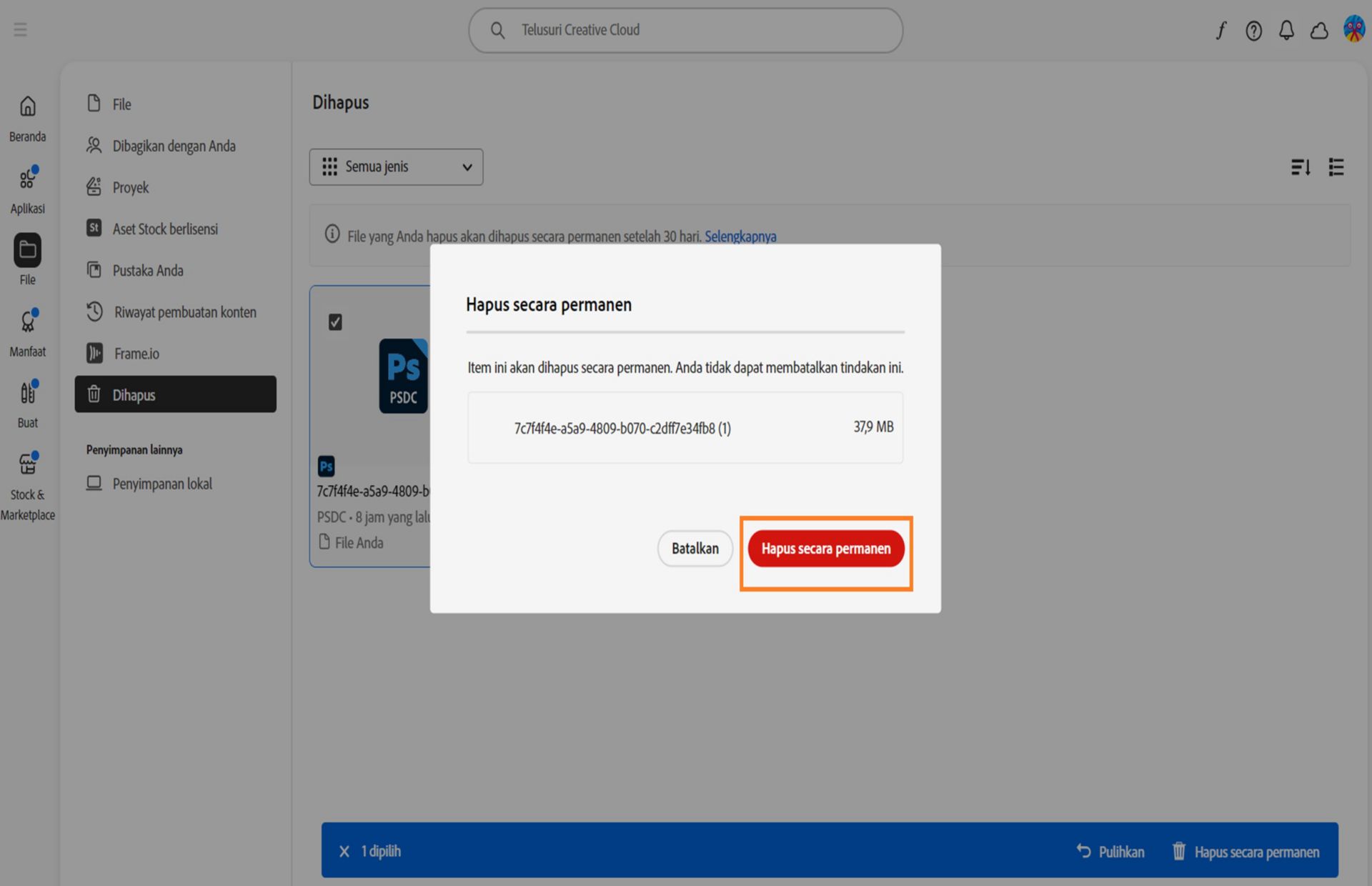
Task: Click the File Anda label
Action: tap(359, 542)
